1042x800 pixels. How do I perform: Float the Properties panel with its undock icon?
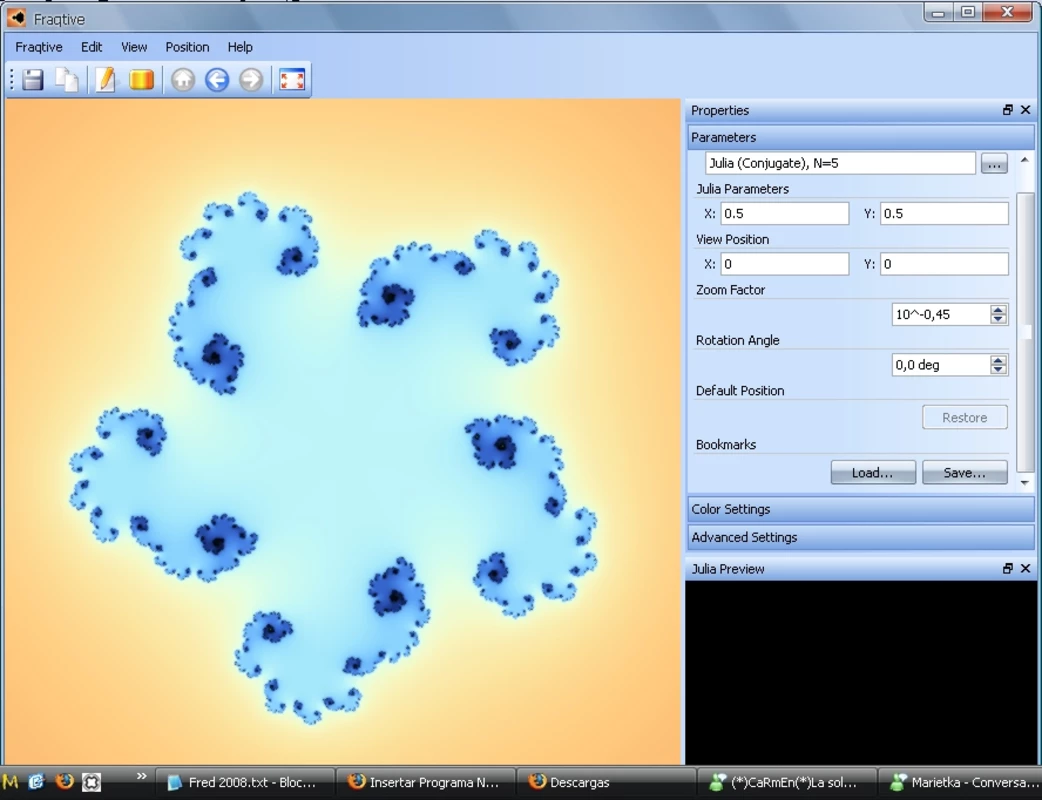click(1007, 110)
